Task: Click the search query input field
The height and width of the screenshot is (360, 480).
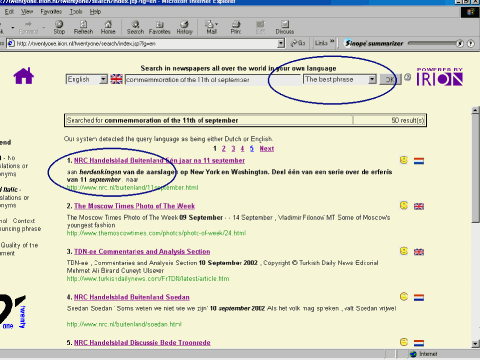Action: 213,80
